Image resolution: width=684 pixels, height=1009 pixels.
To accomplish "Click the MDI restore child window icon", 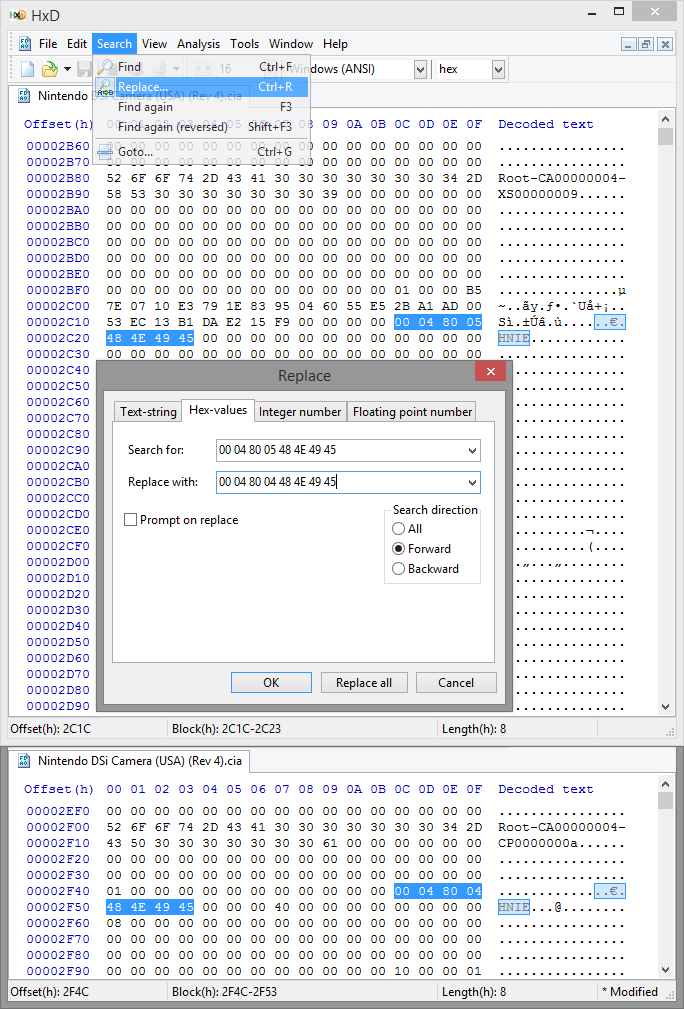I will (x=647, y=44).
